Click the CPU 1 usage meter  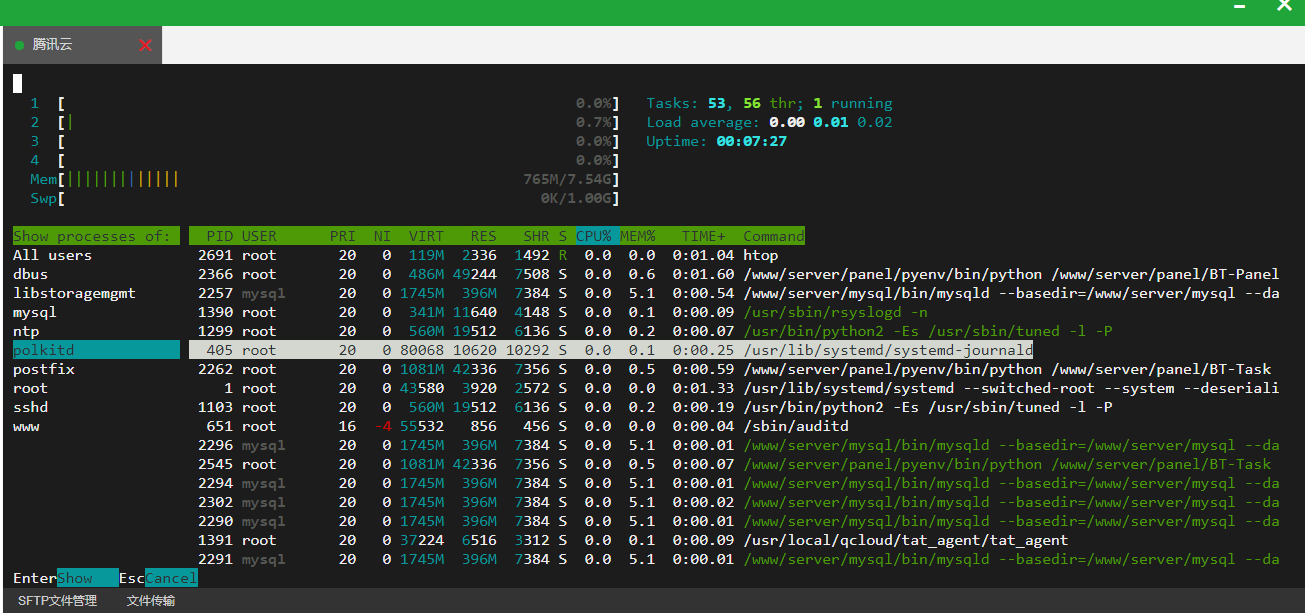point(325,103)
